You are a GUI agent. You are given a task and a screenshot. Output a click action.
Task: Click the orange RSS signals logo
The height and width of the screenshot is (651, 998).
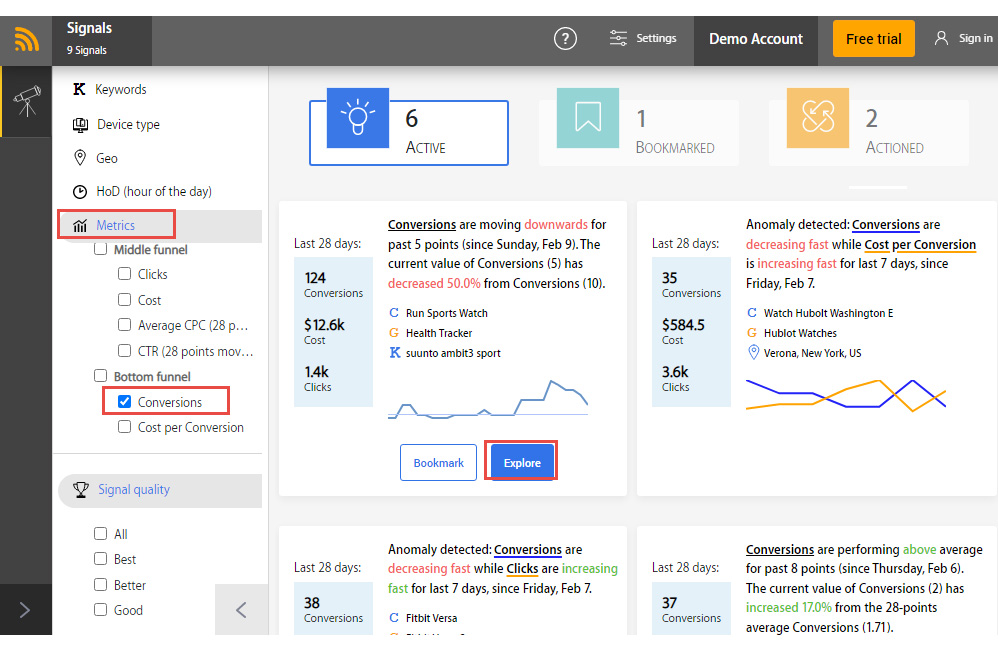(26, 40)
